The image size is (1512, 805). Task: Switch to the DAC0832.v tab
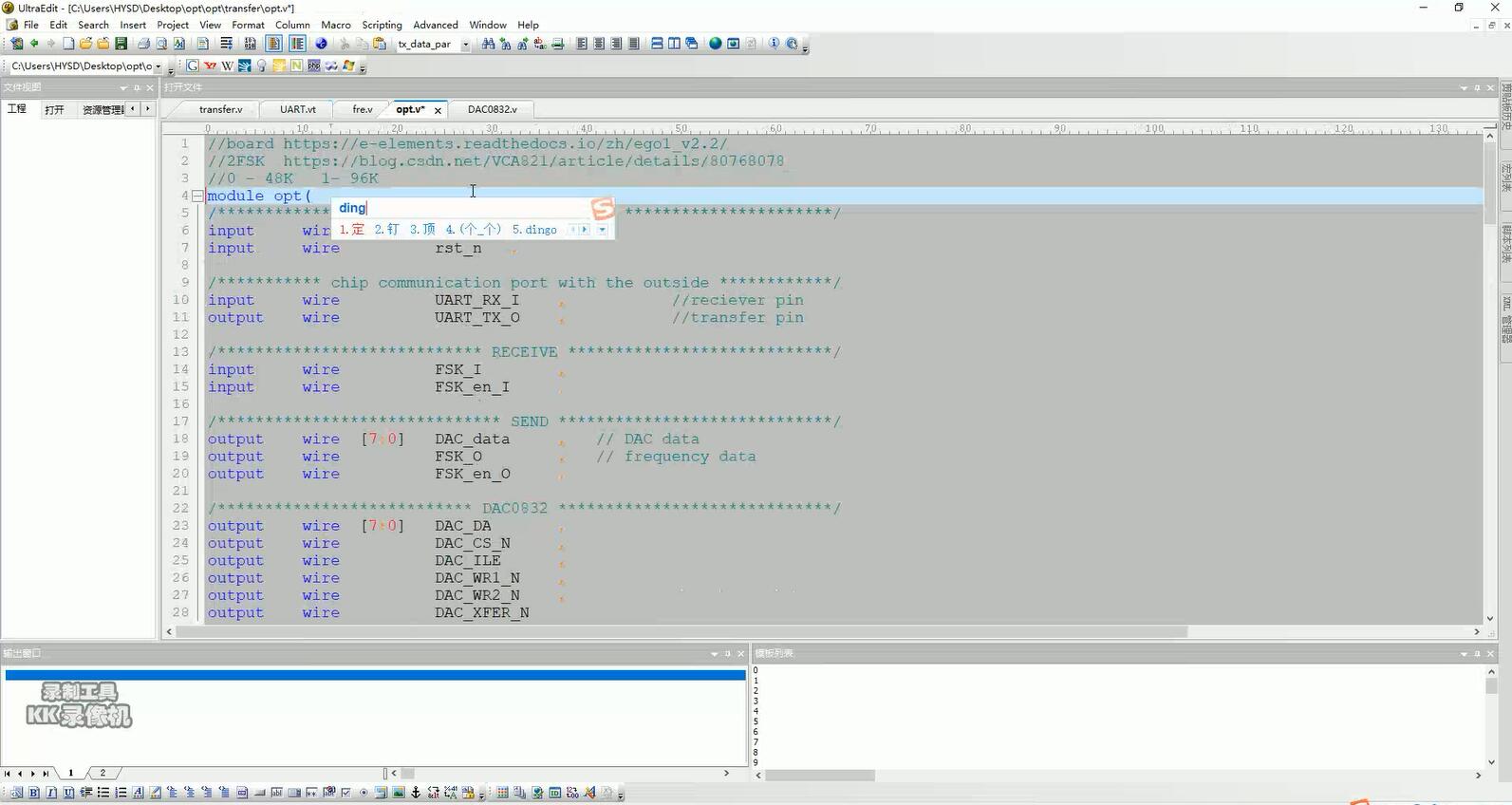coord(493,109)
